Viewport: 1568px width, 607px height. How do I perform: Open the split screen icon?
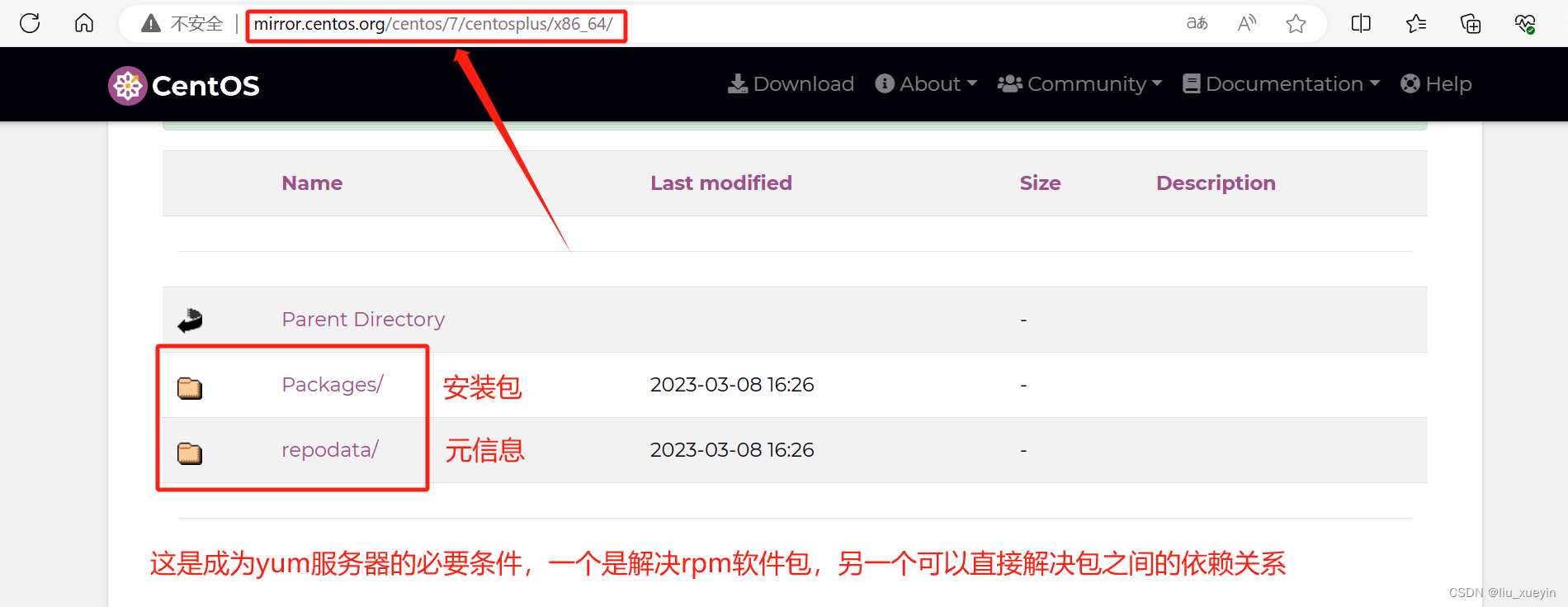tap(1361, 23)
